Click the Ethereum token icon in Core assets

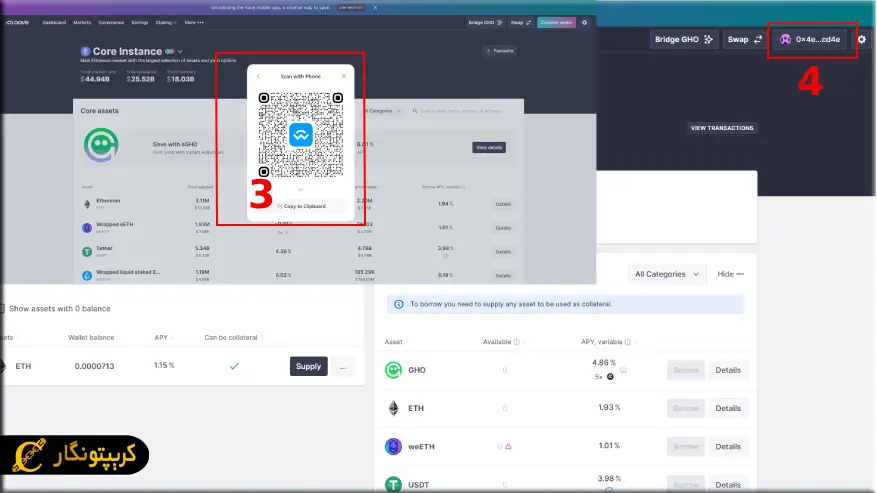pos(87,204)
